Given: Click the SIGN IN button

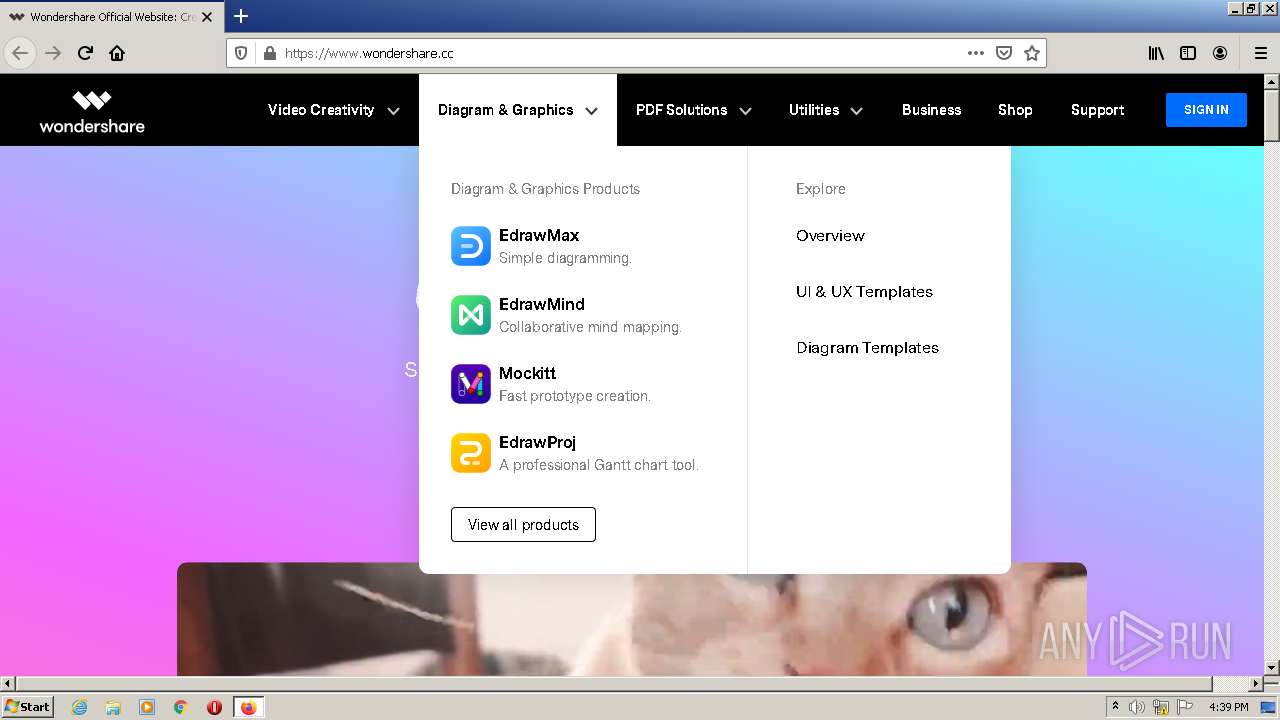Looking at the screenshot, I should point(1206,110).
